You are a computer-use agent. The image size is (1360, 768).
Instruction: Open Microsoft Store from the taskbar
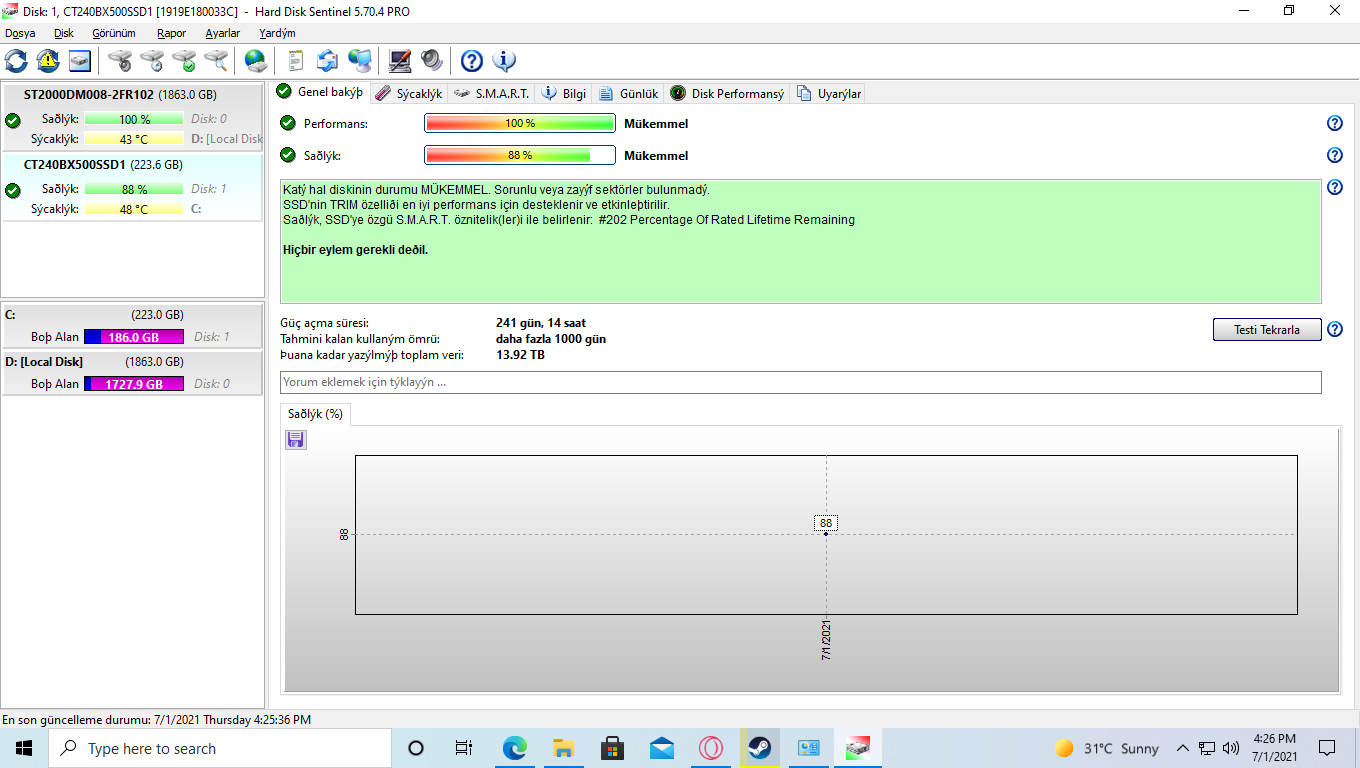click(612, 748)
